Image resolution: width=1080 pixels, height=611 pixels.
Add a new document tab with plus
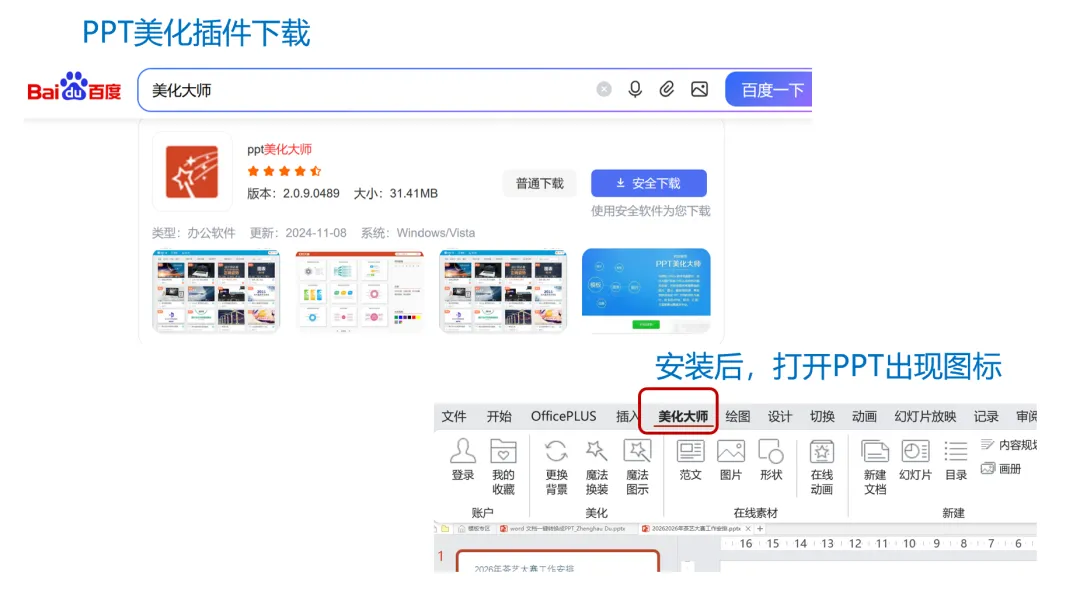pyautogui.click(x=760, y=529)
